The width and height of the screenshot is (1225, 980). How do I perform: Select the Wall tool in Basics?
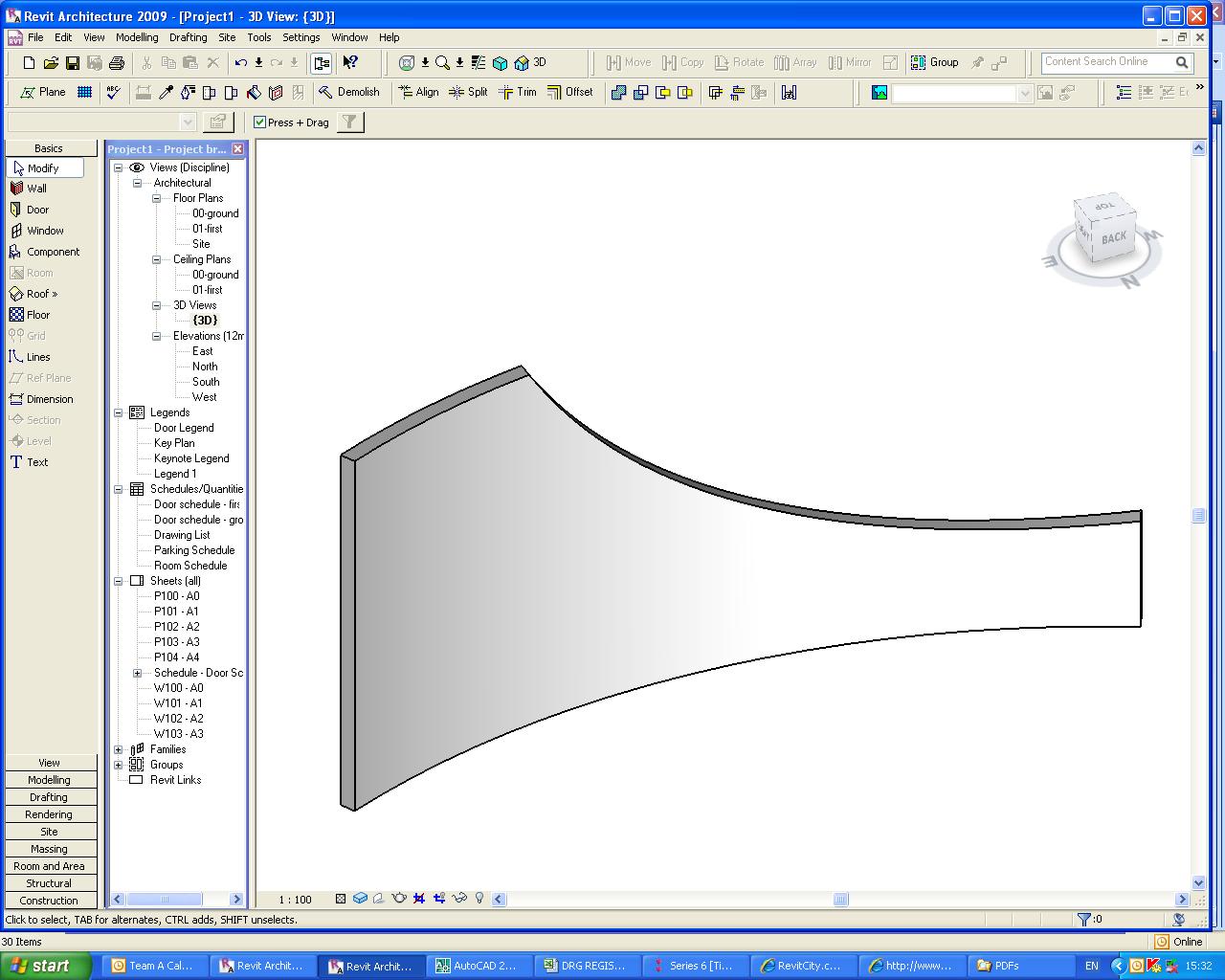click(35, 189)
